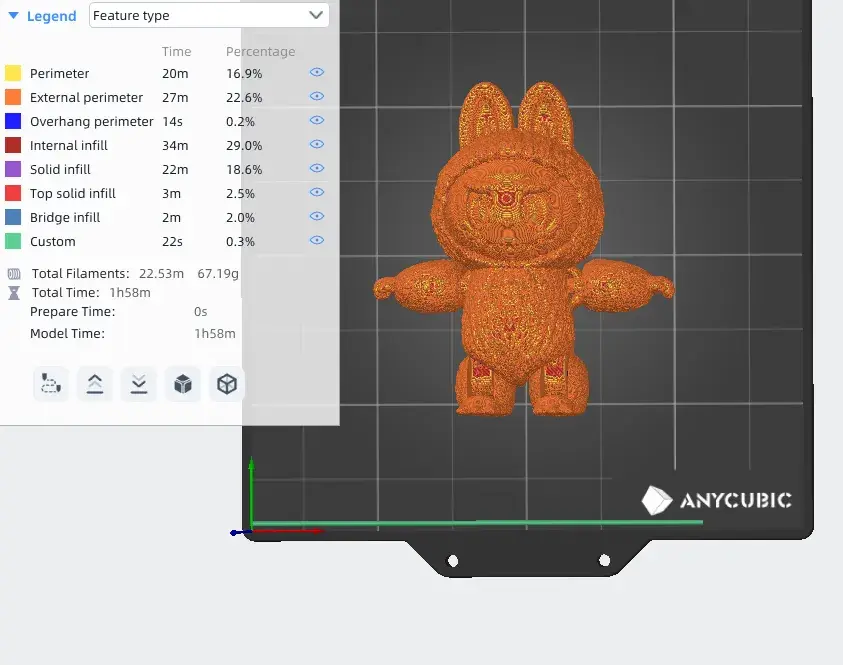Viewport: 843px width, 665px height.
Task: Select the Top solid infill label
Action: 72,193
